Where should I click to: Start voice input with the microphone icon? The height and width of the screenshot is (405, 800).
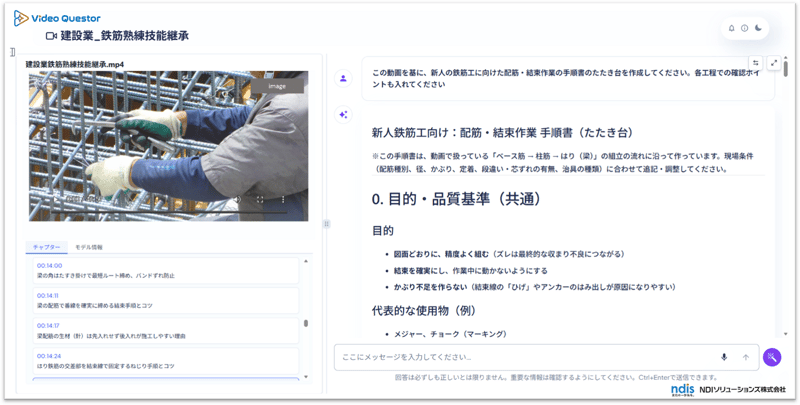pos(723,357)
